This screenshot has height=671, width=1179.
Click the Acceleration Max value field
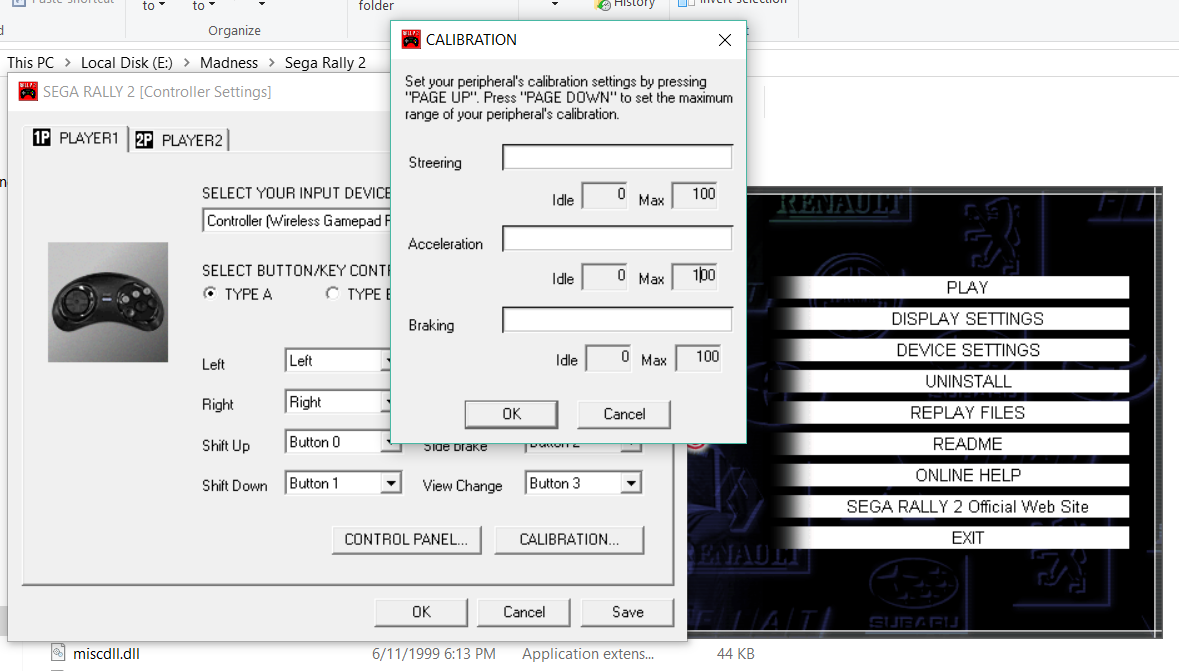point(695,276)
